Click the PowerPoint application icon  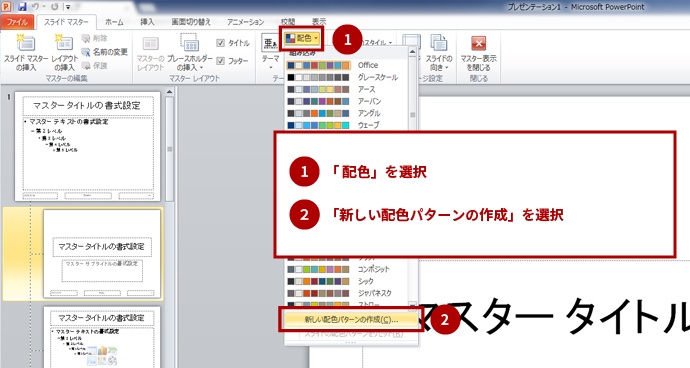tap(6, 7)
